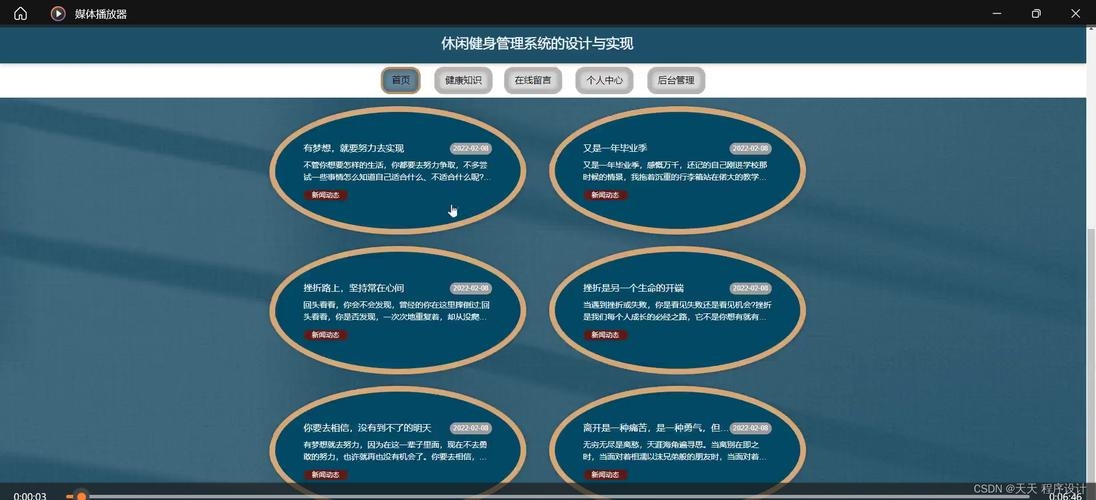Click date badge on 离开是一种痛苦 card

click(x=750, y=429)
